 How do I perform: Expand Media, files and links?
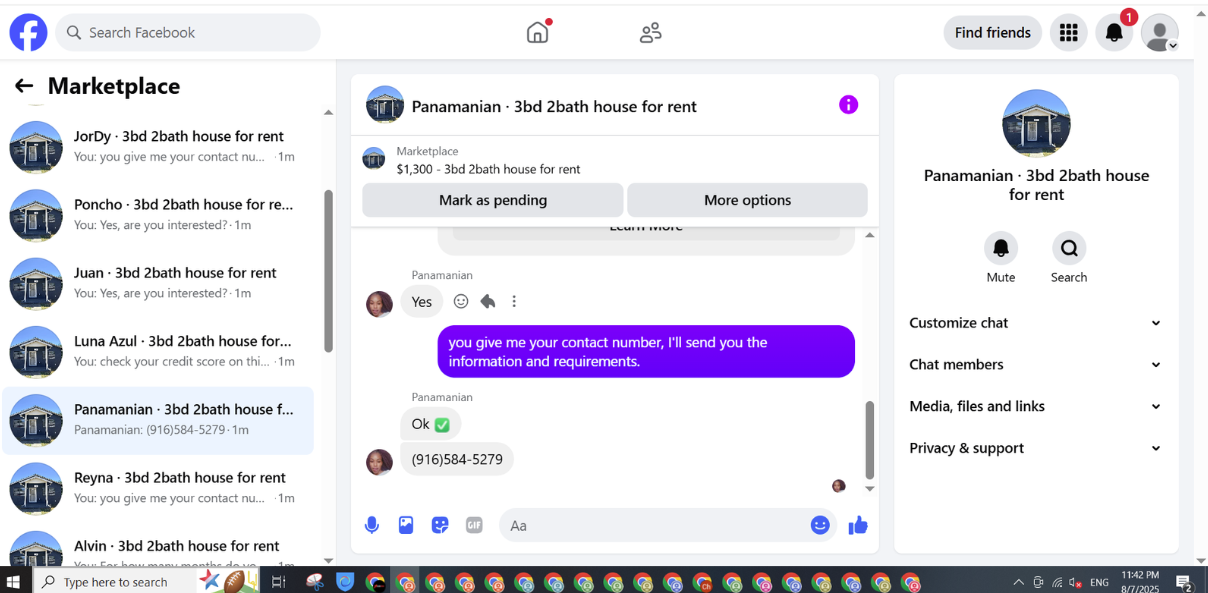[1036, 407]
